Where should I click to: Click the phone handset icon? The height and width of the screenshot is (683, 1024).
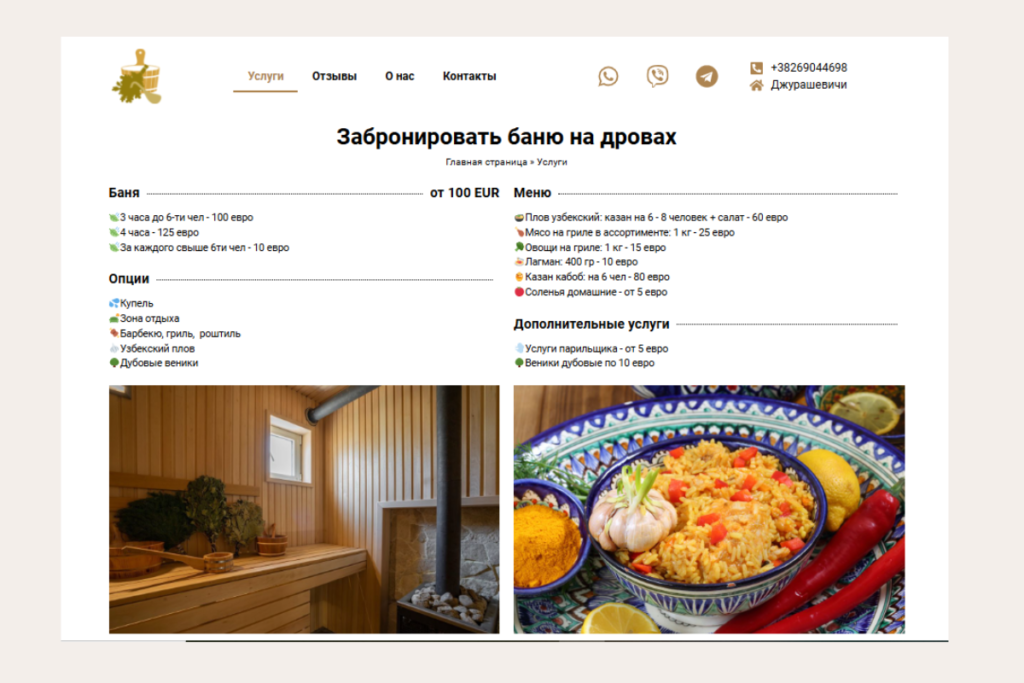[x=756, y=68]
